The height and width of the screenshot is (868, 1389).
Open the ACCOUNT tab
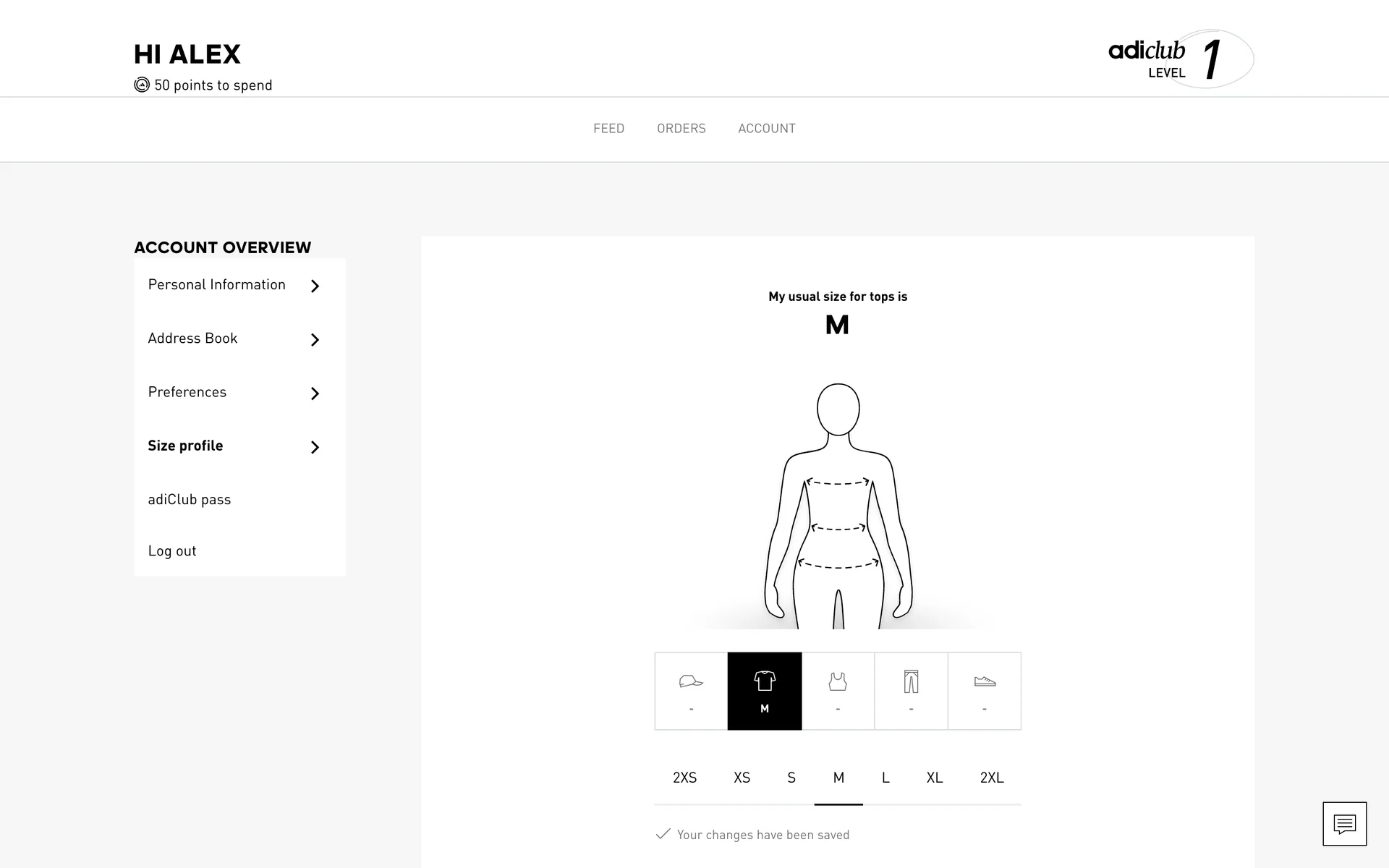click(x=766, y=129)
